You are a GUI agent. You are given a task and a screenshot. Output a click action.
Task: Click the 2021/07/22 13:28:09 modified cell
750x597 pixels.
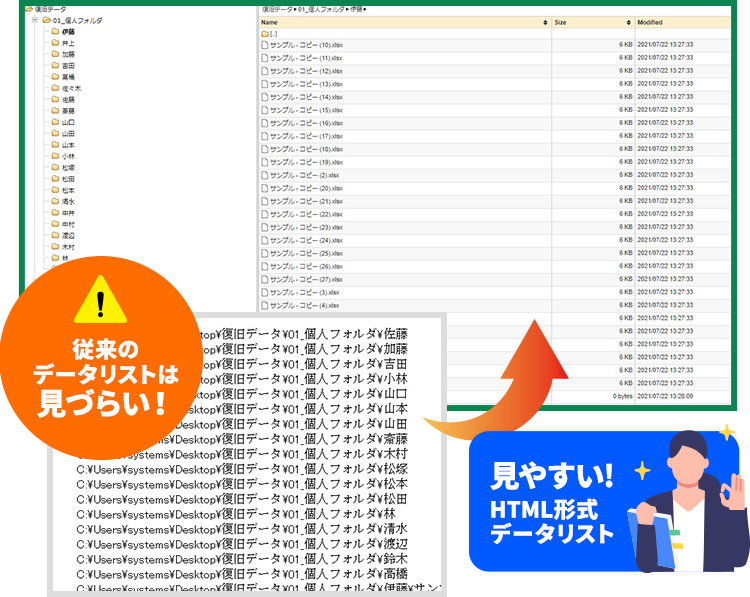click(x=665, y=396)
